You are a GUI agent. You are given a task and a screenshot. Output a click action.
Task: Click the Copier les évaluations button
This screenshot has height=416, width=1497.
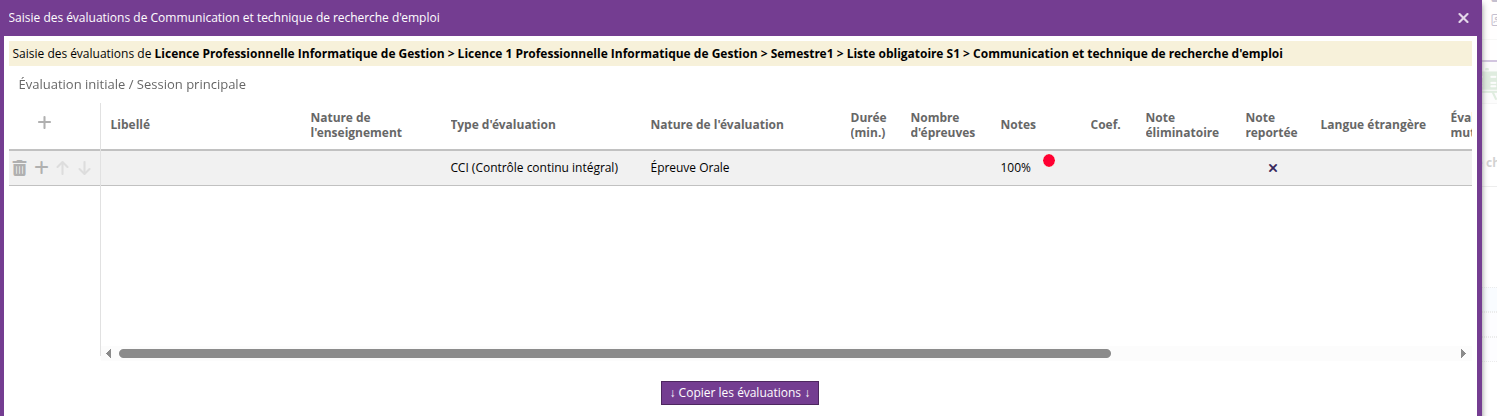[739, 392]
